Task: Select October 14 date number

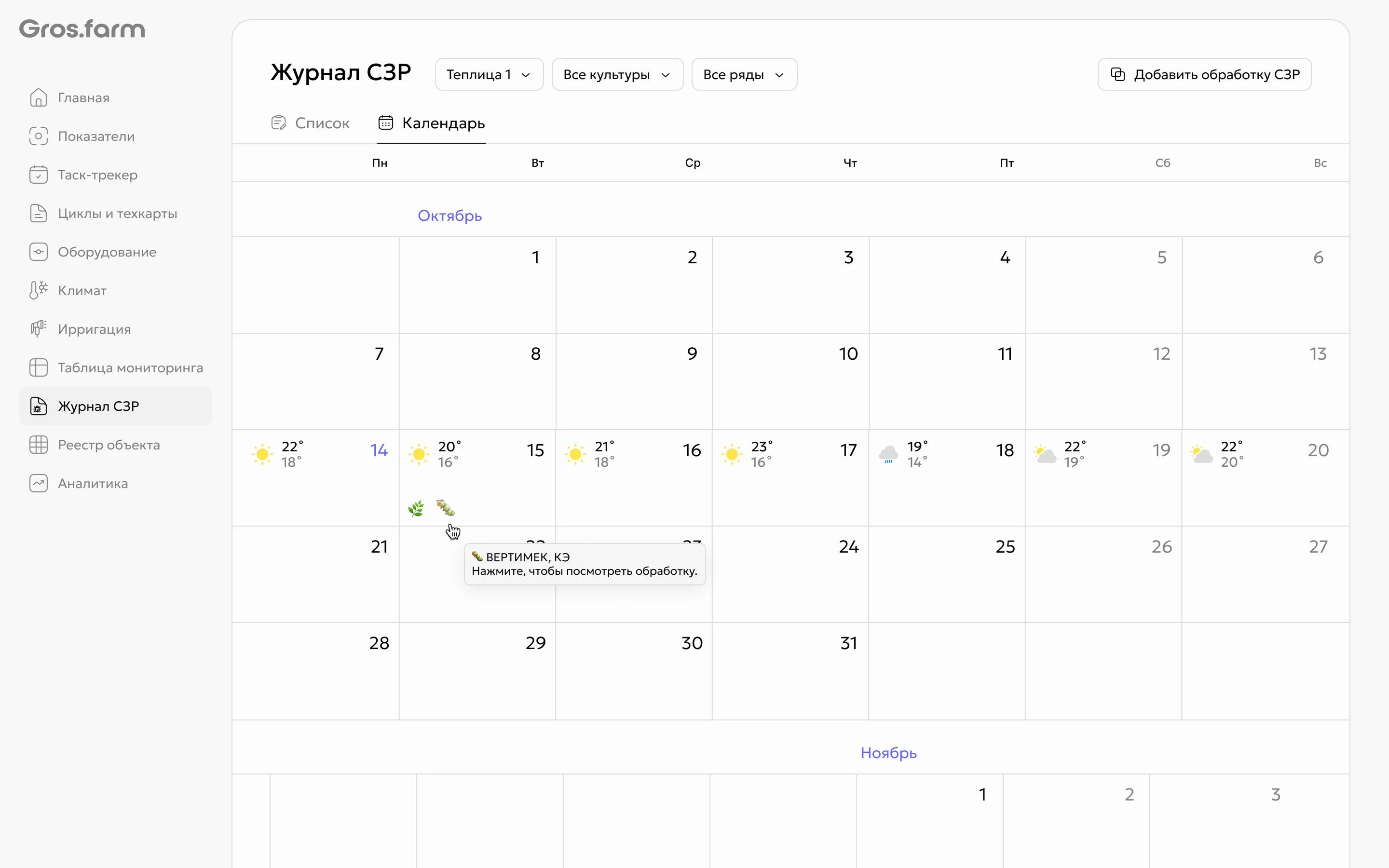Action: click(x=379, y=450)
